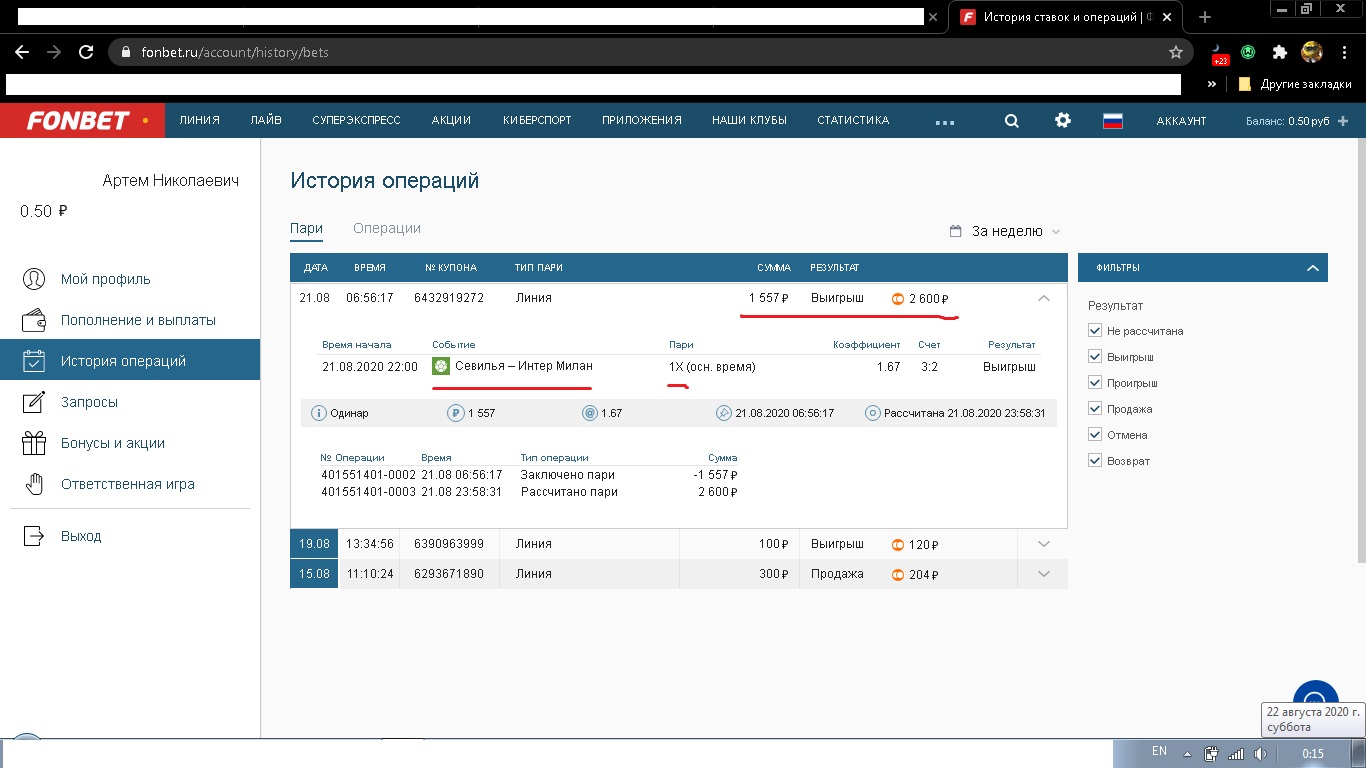Image resolution: width=1366 pixels, height=768 pixels.
Task: Switch to the Операции tab
Action: pos(387,228)
